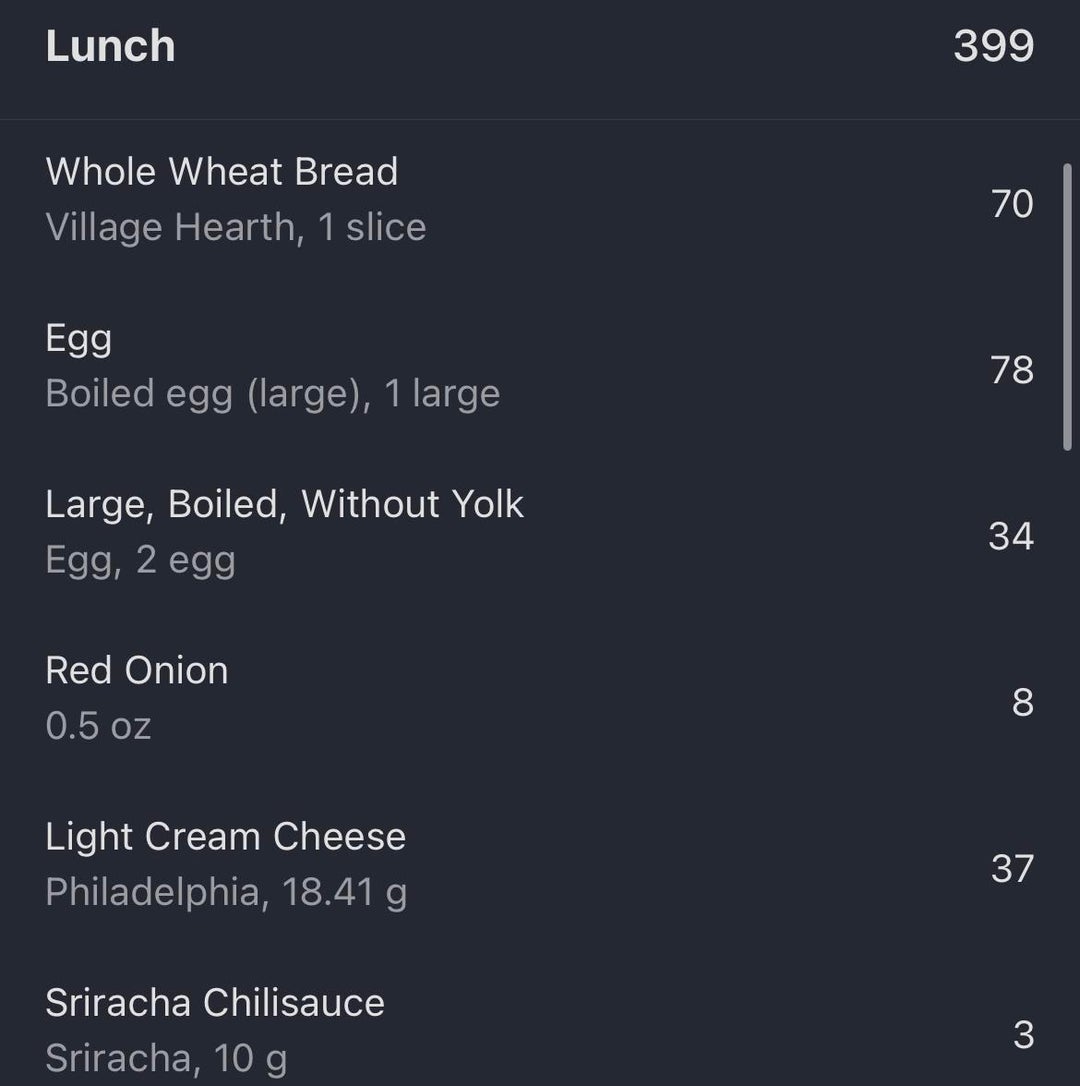Tap the 37 calorie value for cheese
Screen dimensions: 1080x1086
[1011, 869]
